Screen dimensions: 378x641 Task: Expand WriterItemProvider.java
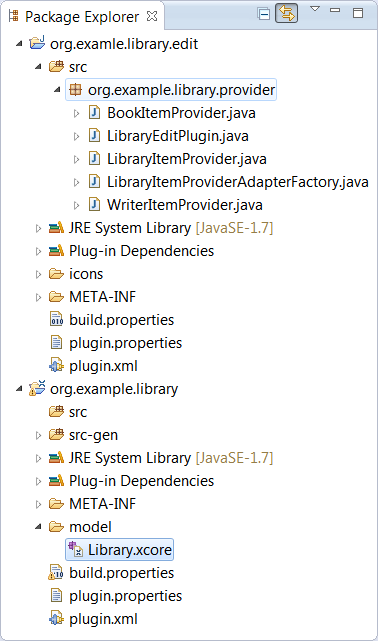pos(76,205)
